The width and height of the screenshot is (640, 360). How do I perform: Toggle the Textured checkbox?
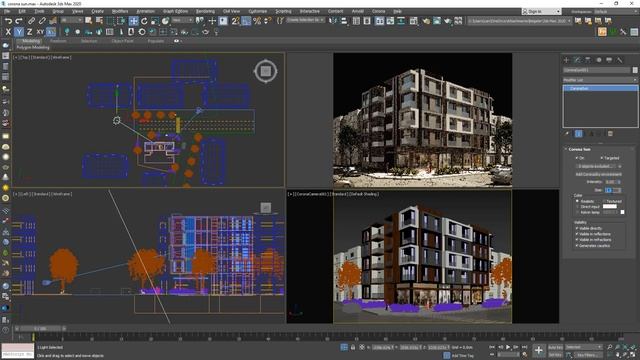click(x=604, y=201)
